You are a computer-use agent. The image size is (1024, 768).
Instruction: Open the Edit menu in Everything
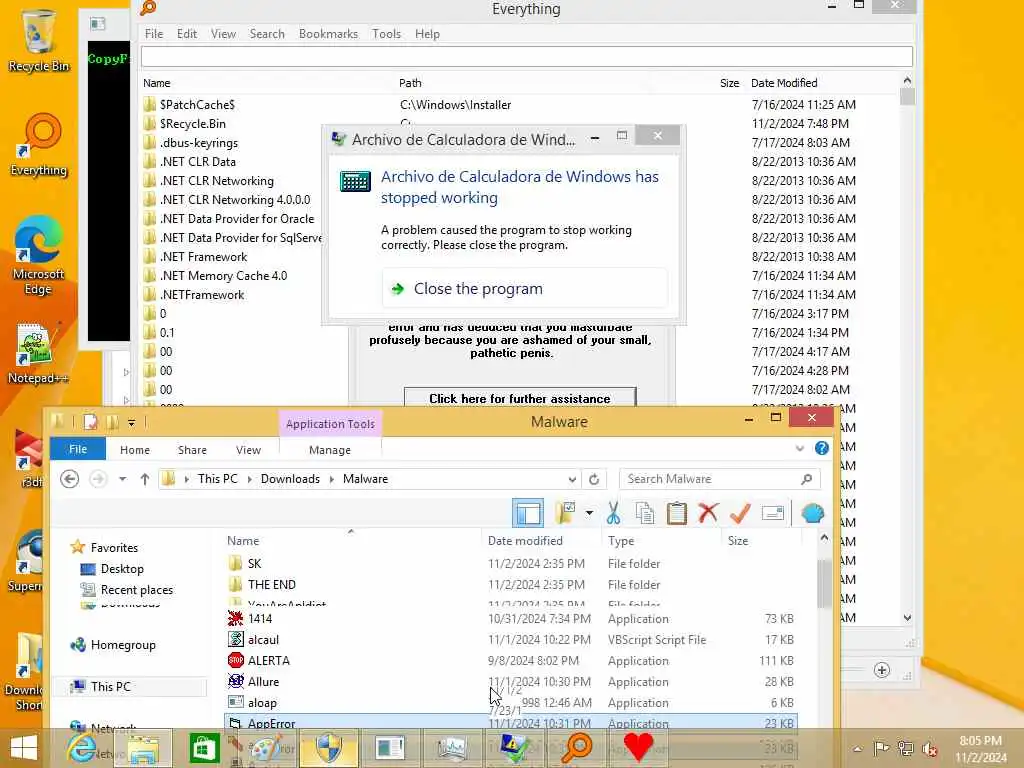point(187,34)
